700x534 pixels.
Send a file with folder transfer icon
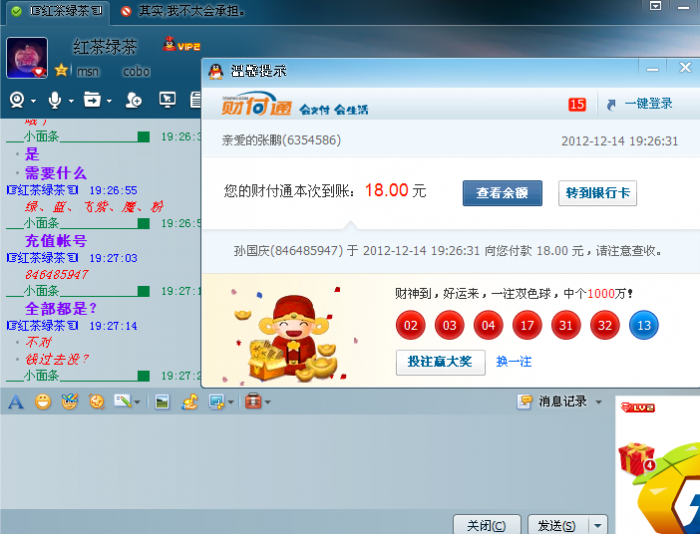tap(92, 100)
